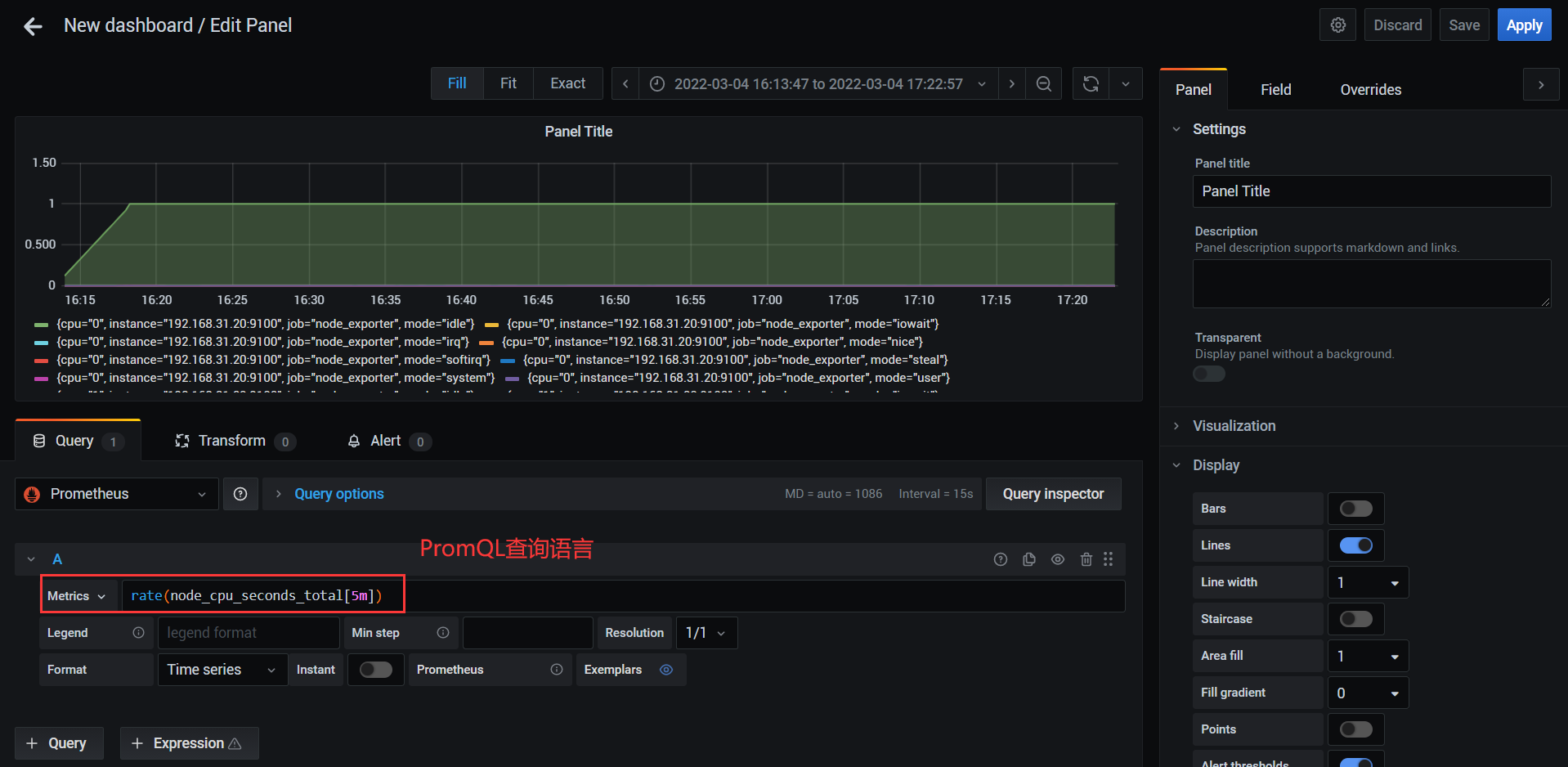Expand the Visualization section

pyautogui.click(x=1234, y=426)
